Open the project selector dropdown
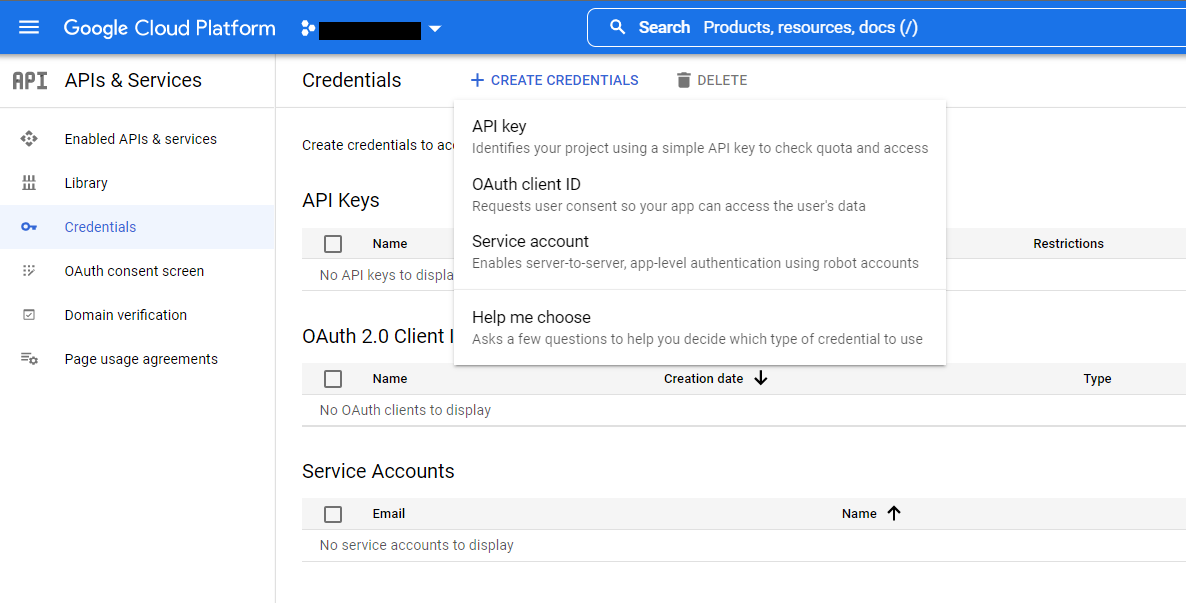The width and height of the screenshot is (1186, 603). click(435, 28)
